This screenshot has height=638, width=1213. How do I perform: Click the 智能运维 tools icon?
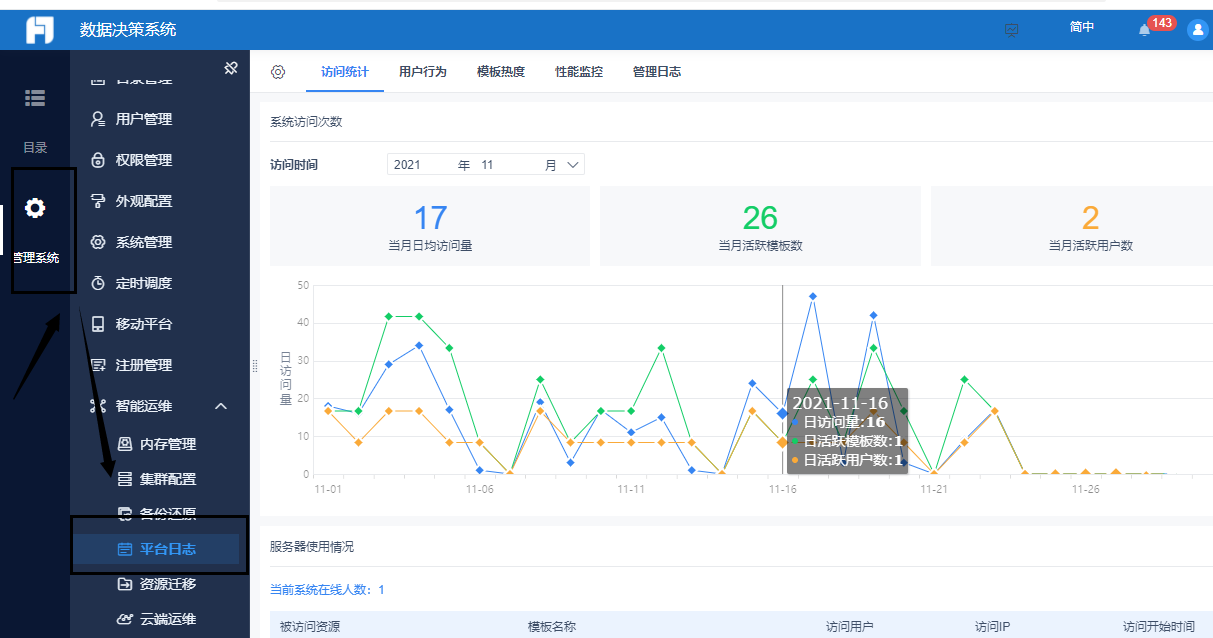coord(98,406)
